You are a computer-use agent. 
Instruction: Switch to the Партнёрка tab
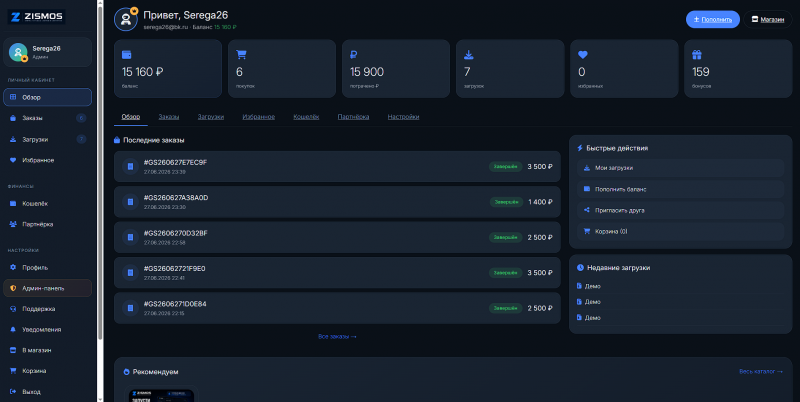click(353, 117)
